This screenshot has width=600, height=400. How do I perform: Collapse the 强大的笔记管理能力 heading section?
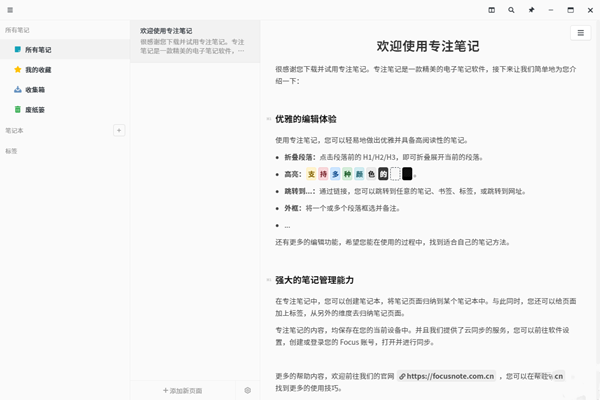click(267, 280)
